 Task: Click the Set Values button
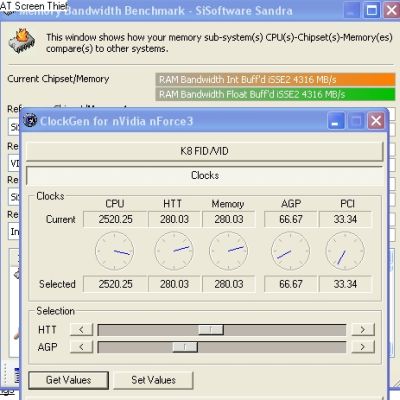[154, 380]
